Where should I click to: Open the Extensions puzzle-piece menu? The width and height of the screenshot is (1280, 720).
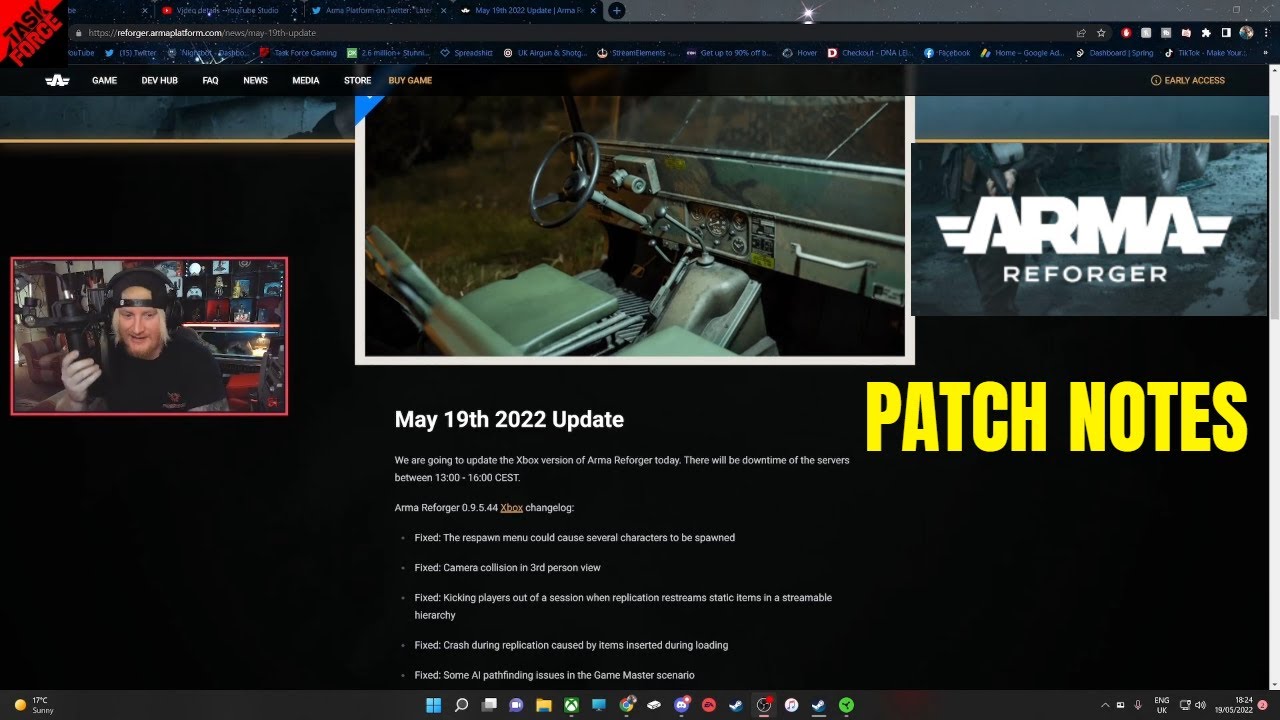click(1206, 33)
